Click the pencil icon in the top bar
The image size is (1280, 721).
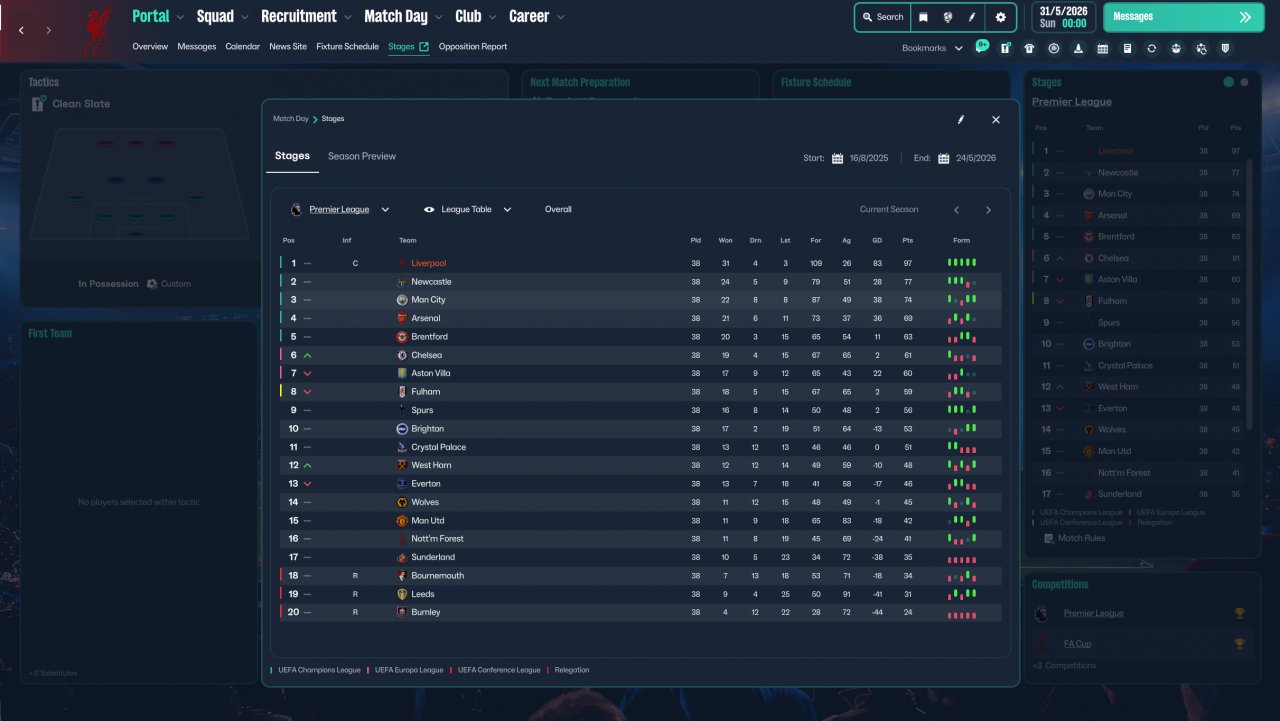coord(972,17)
